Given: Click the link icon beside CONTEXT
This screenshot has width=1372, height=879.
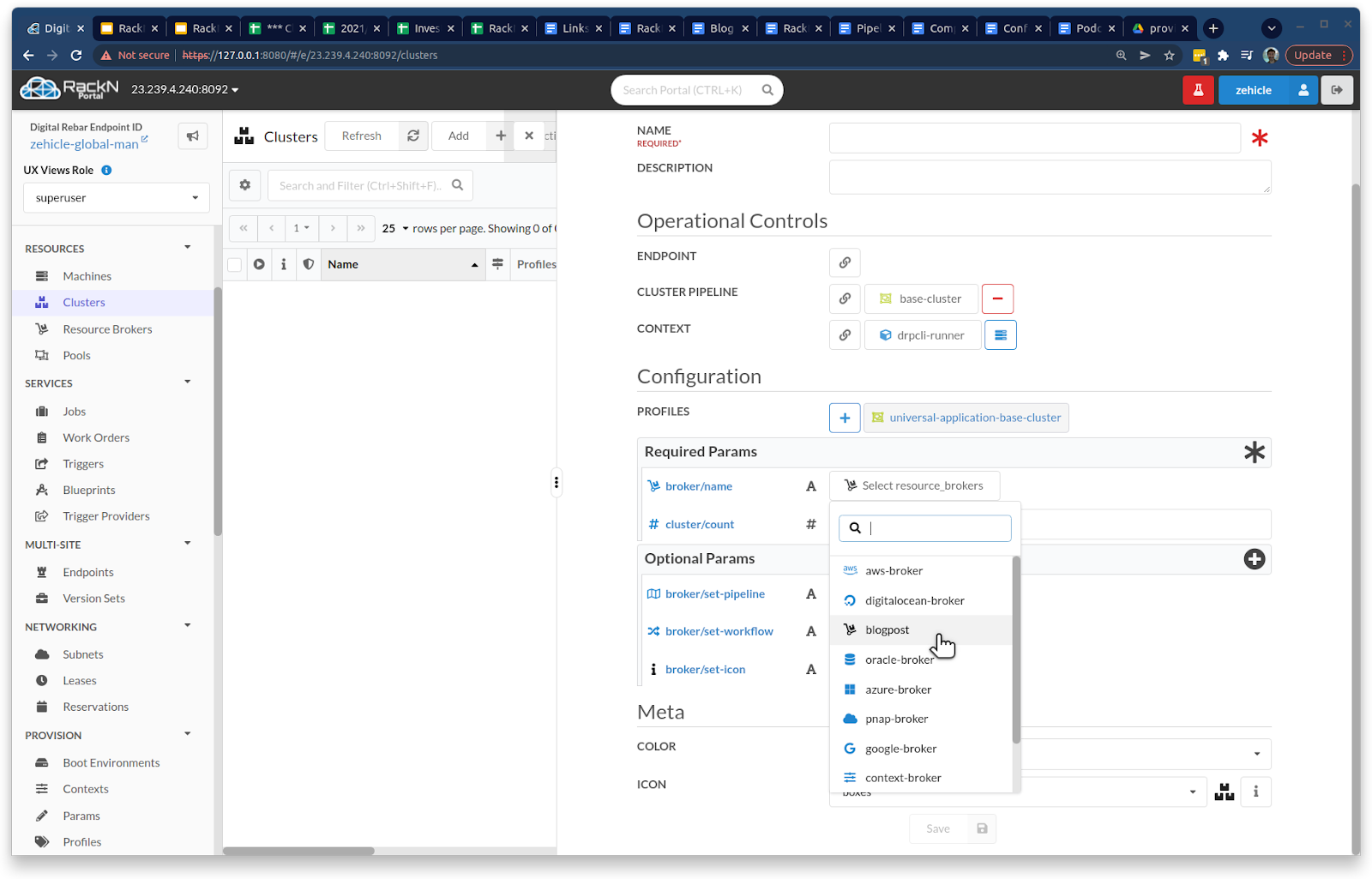Looking at the screenshot, I should click(x=845, y=335).
